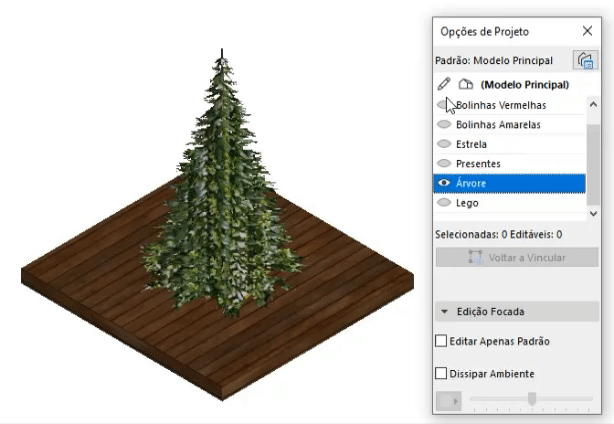
Task: Toggle visibility eye for Presentes
Action: [444, 163]
